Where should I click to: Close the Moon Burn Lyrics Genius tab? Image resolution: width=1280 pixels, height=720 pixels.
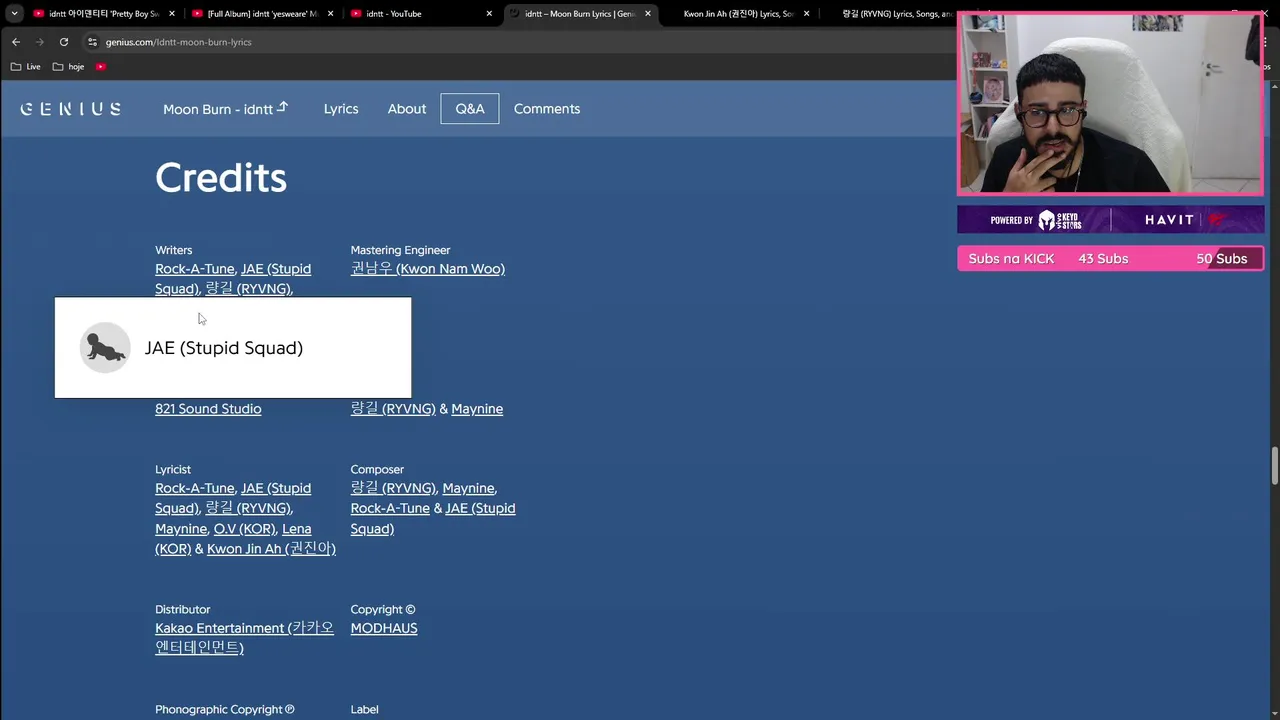pos(648,14)
